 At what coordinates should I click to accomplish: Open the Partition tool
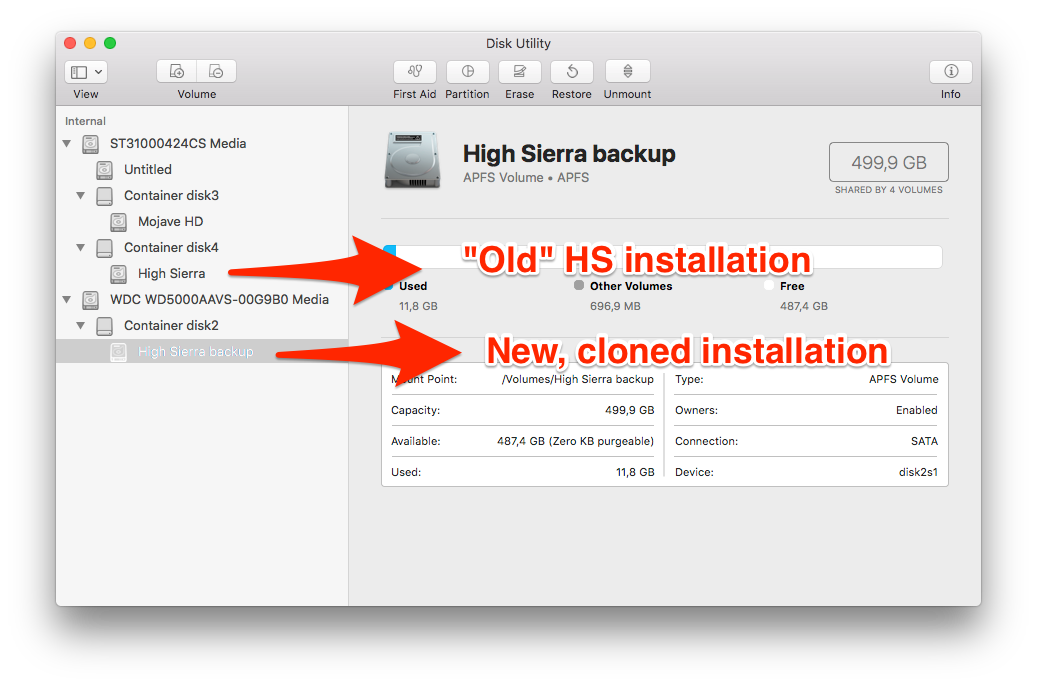click(x=468, y=71)
